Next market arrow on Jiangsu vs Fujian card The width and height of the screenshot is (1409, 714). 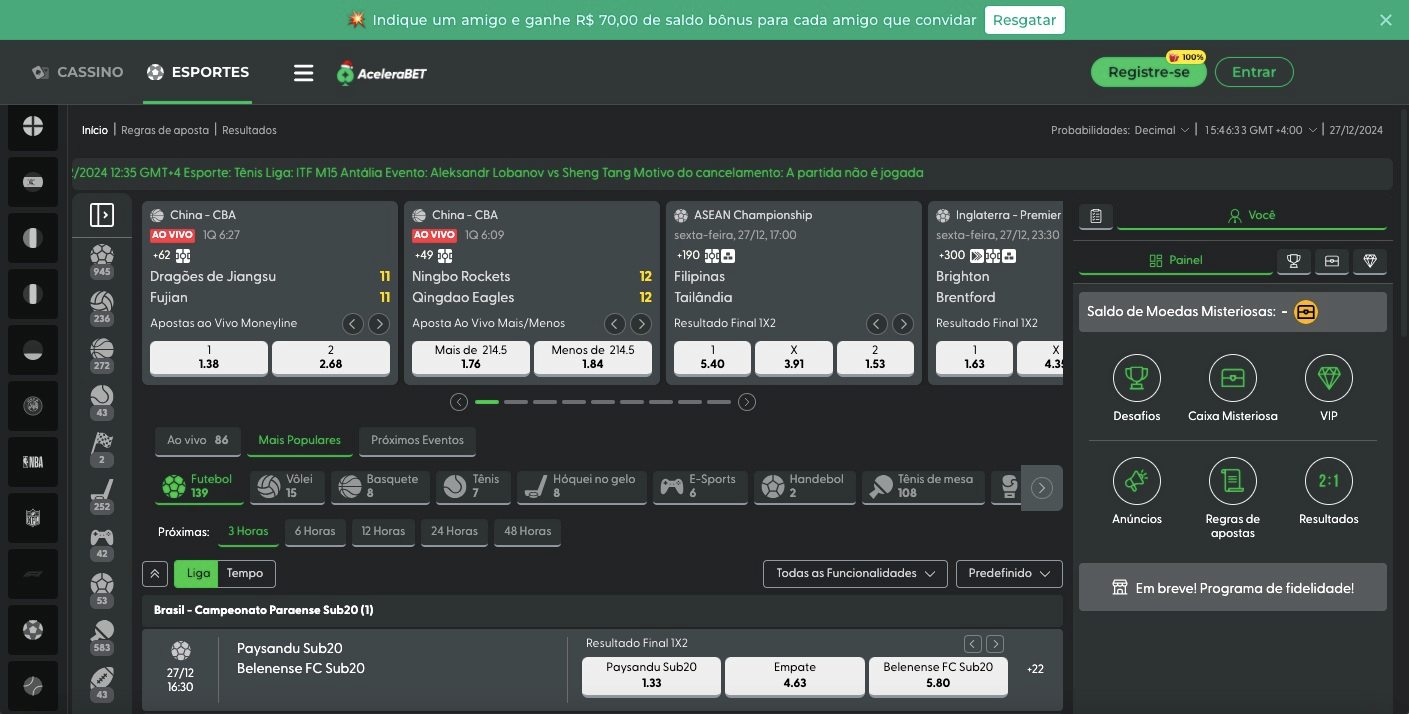379,324
